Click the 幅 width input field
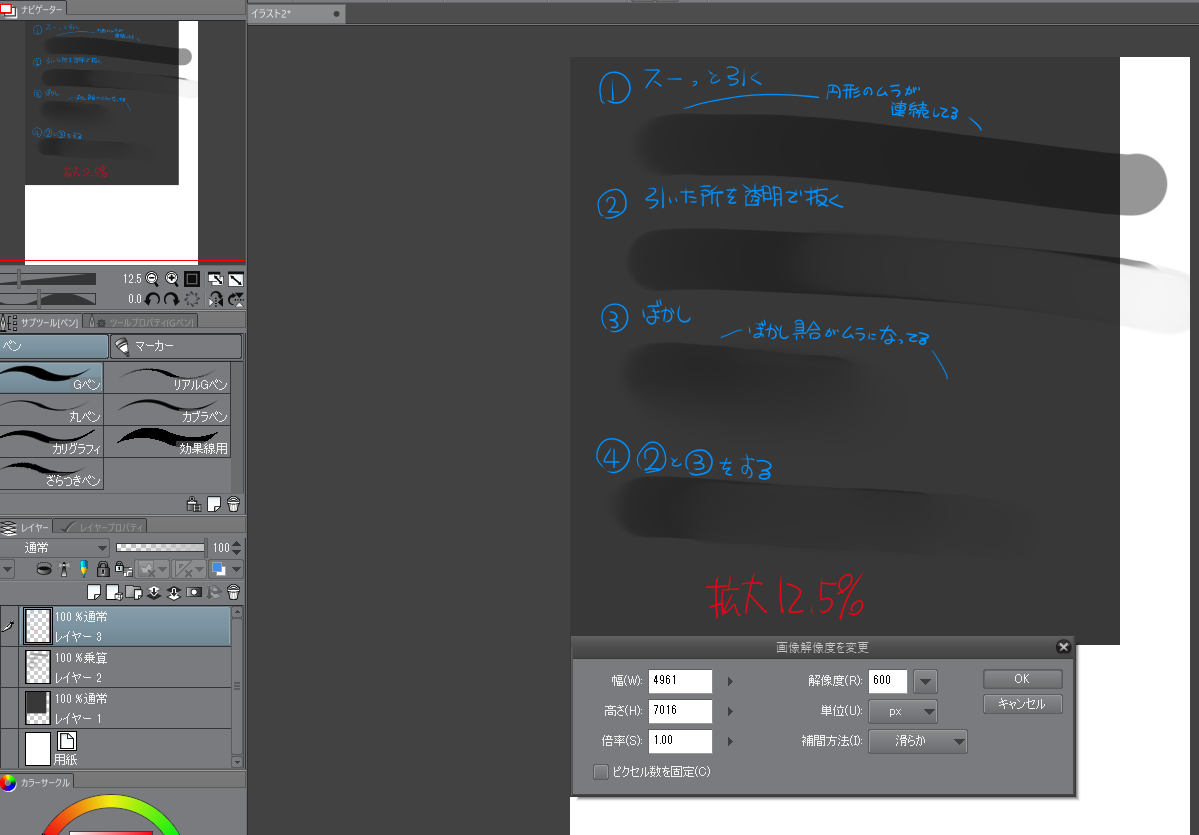This screenshot has width=1199, height=835. coord(680,681)
